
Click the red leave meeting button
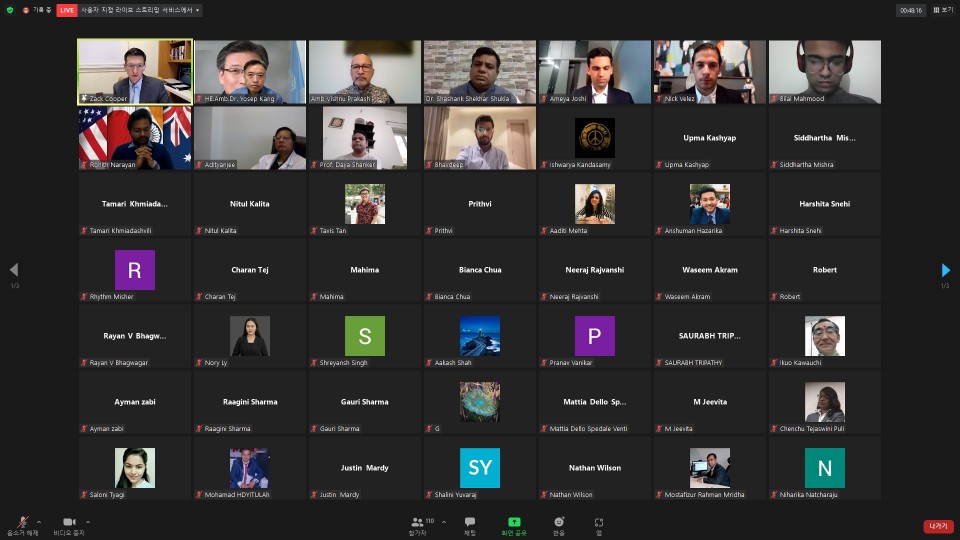click(x=937, y=526)
